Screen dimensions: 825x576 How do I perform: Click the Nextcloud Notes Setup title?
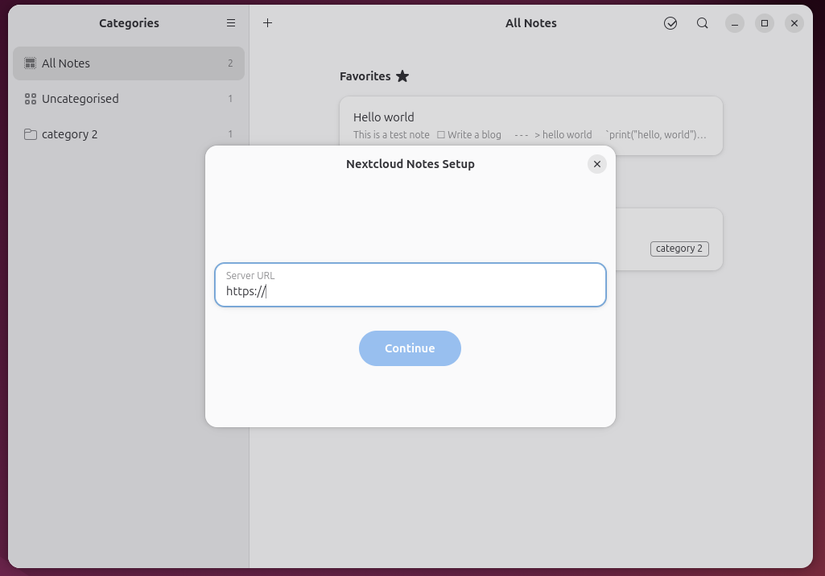click(410, 164)
